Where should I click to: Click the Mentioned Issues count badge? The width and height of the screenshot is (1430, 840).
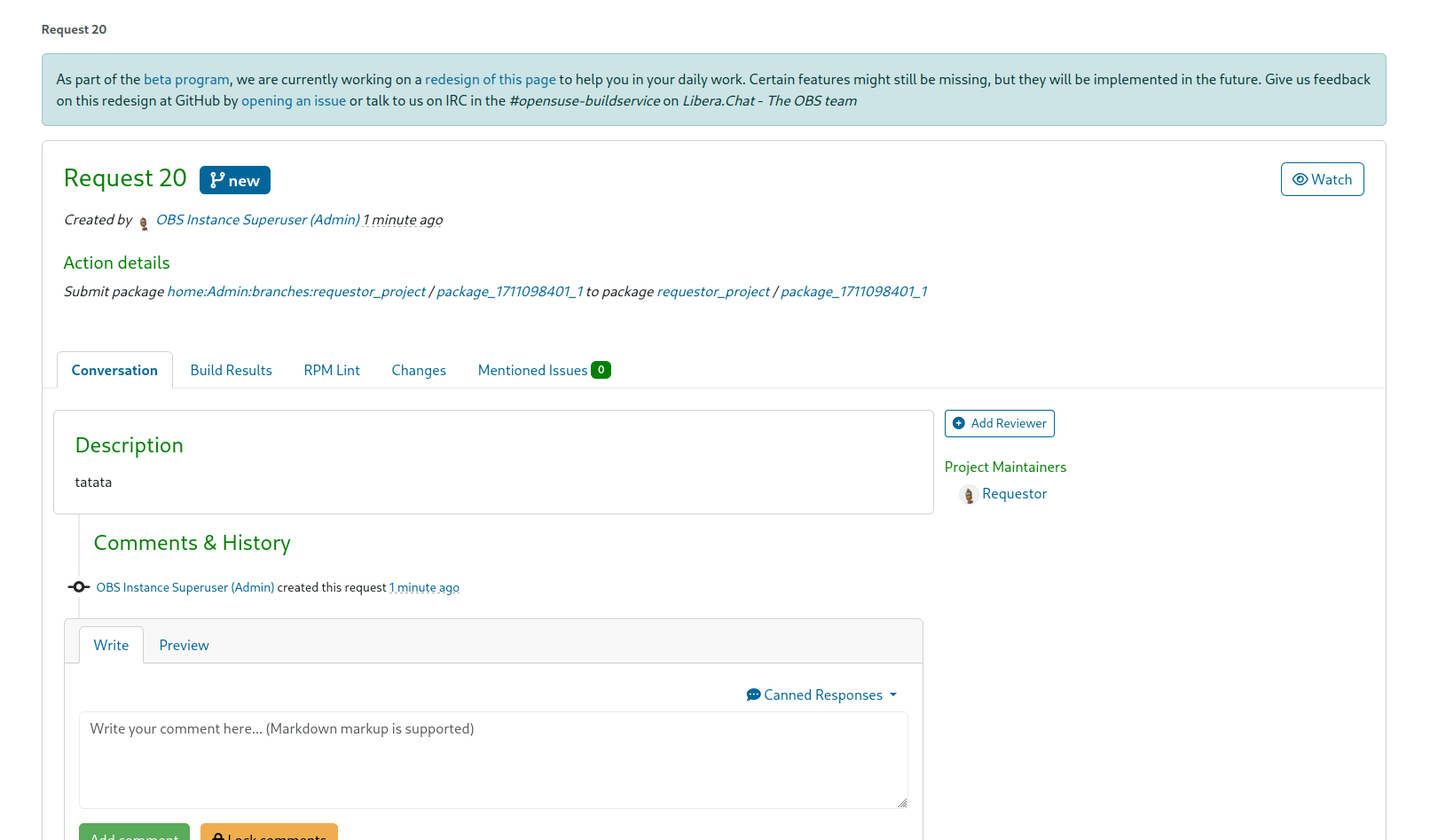pyautogui.click(x=601, y=370)
